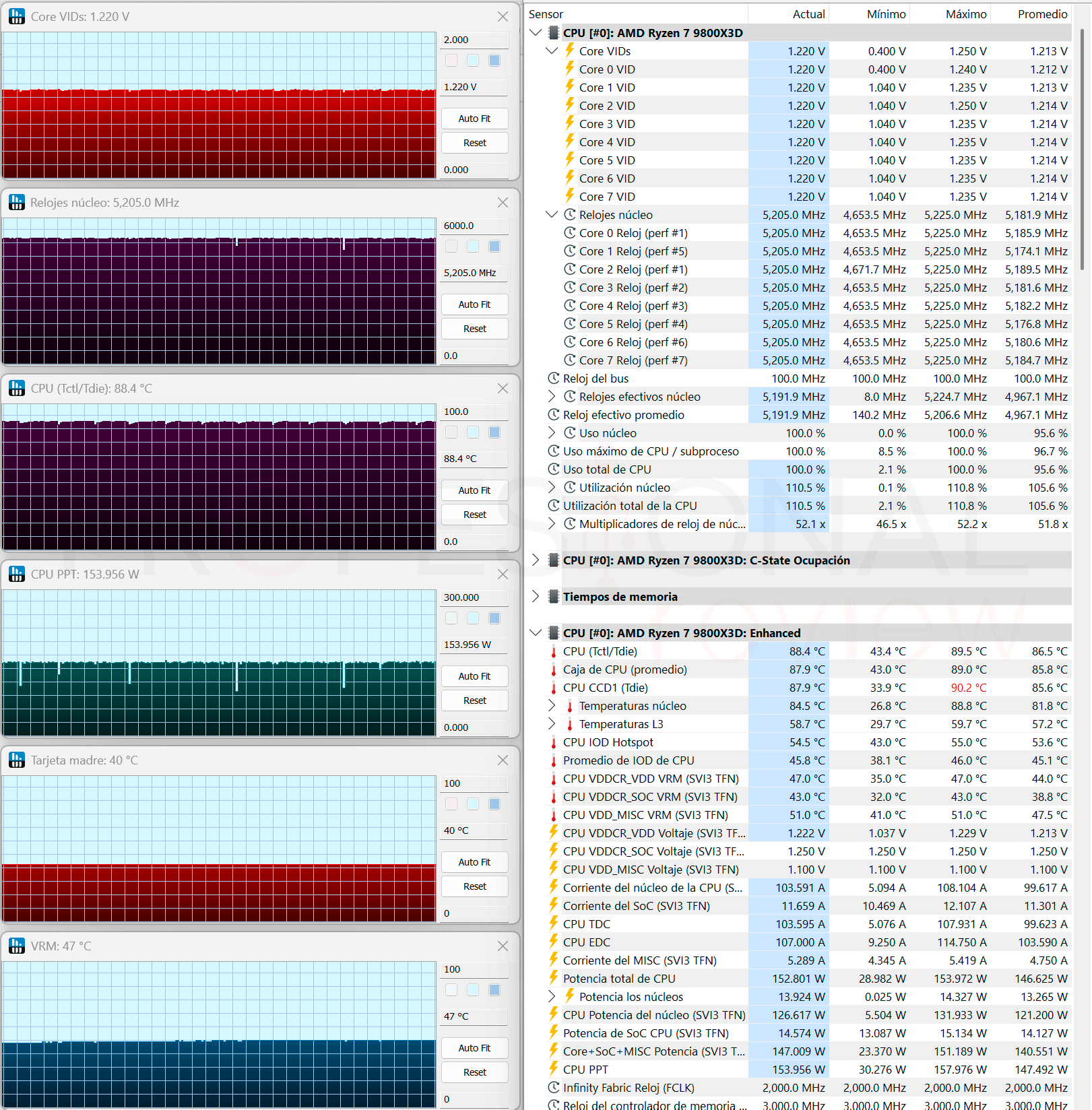Click the clock icon for Infinity Fabric Reloj (FCLK)

click(x=554, y=1088)
